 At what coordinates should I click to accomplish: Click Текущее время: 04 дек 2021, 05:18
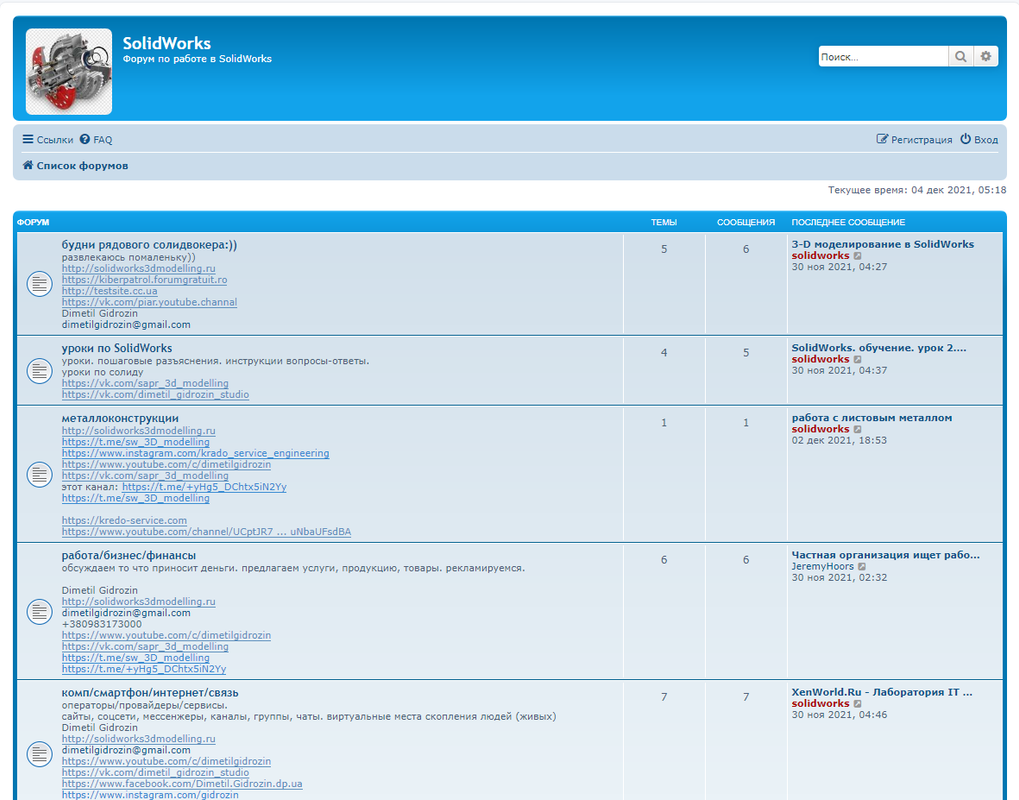click(x=917, y=190)
